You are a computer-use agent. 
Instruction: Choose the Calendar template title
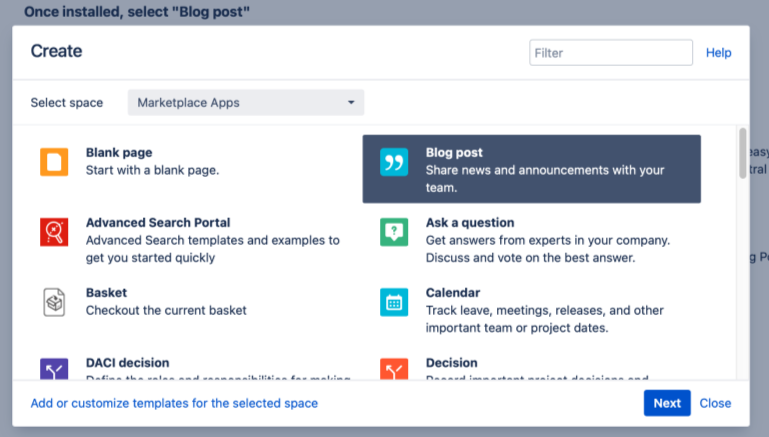tap(453, 293)
